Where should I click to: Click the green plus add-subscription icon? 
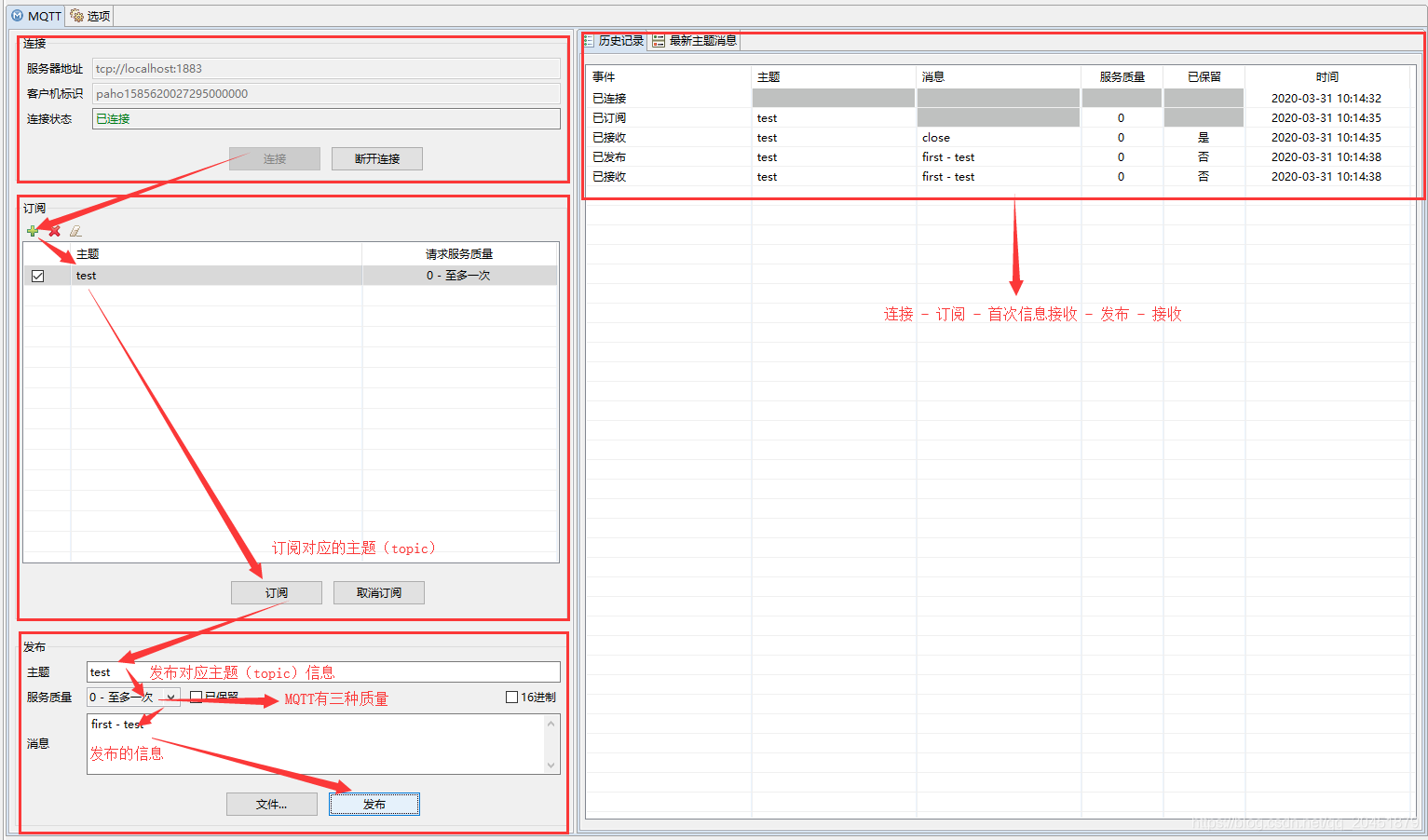click(x=33, y=231)
